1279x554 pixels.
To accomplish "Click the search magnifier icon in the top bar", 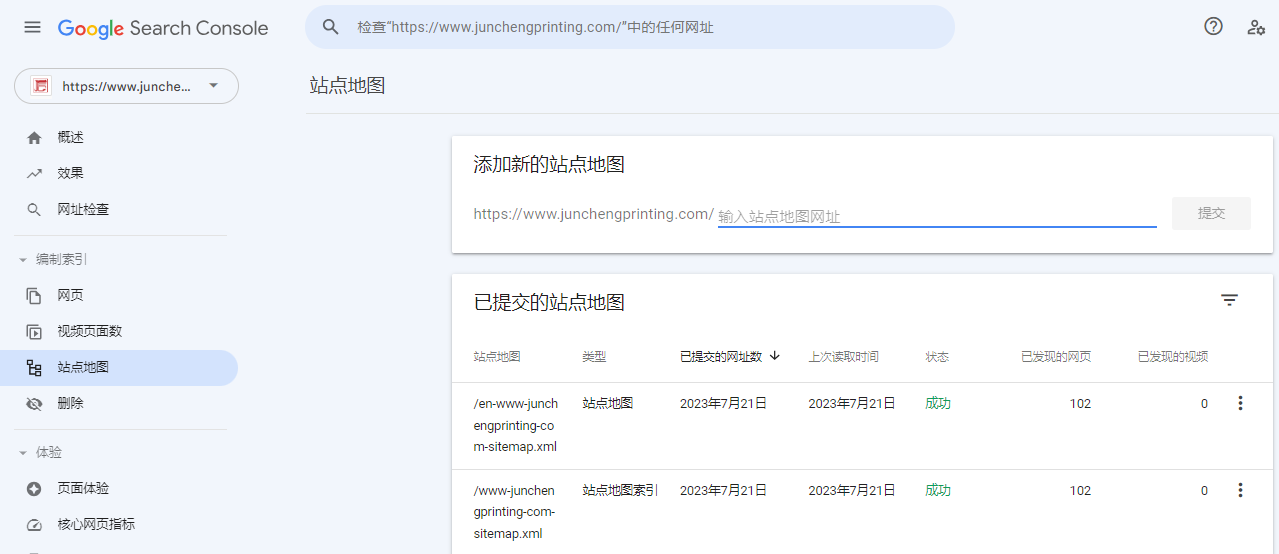I will tap(331, 27).
